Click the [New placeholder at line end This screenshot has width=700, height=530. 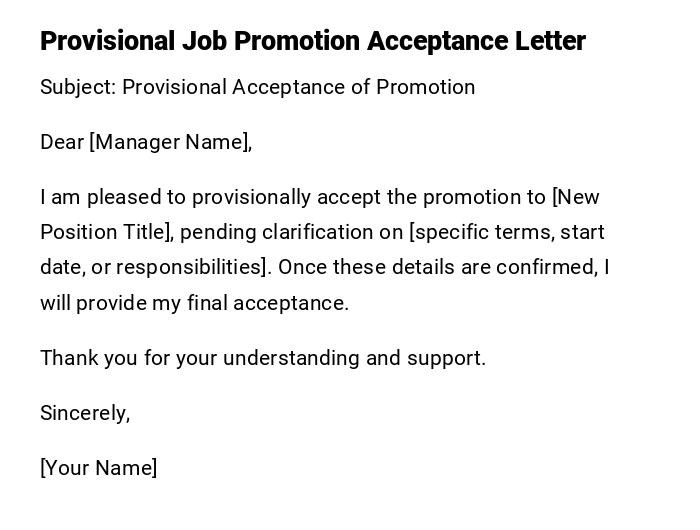coord(576,197)
